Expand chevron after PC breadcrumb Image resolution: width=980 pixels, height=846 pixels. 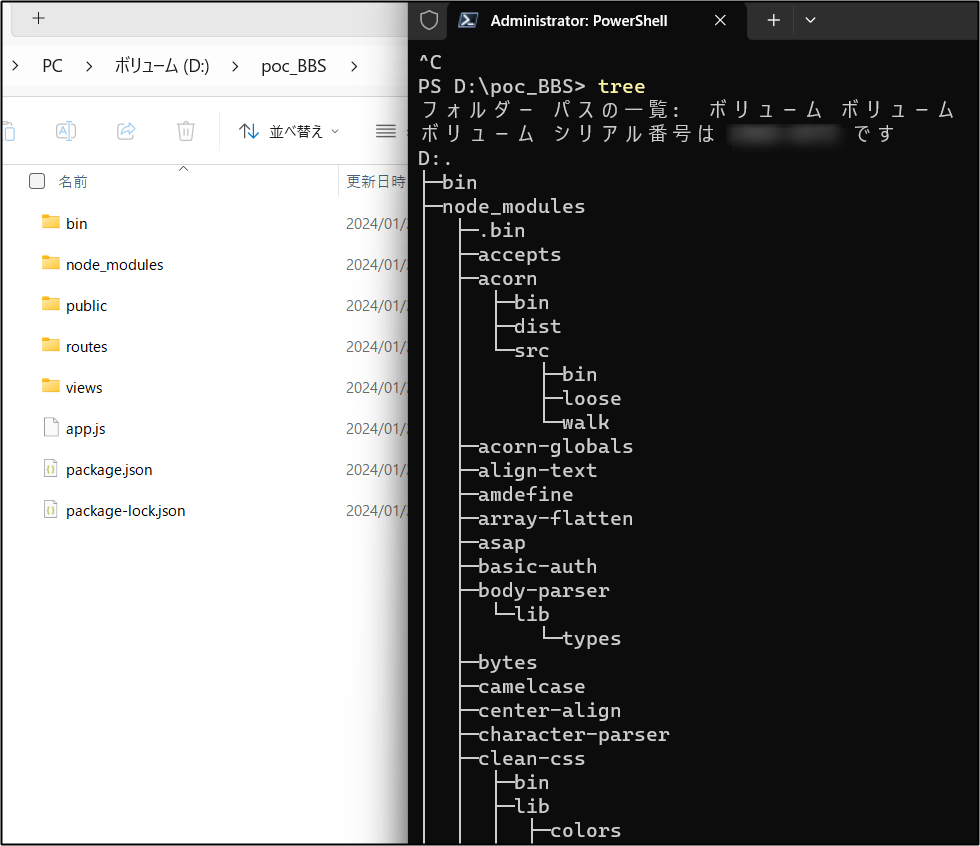pos(89,66)
